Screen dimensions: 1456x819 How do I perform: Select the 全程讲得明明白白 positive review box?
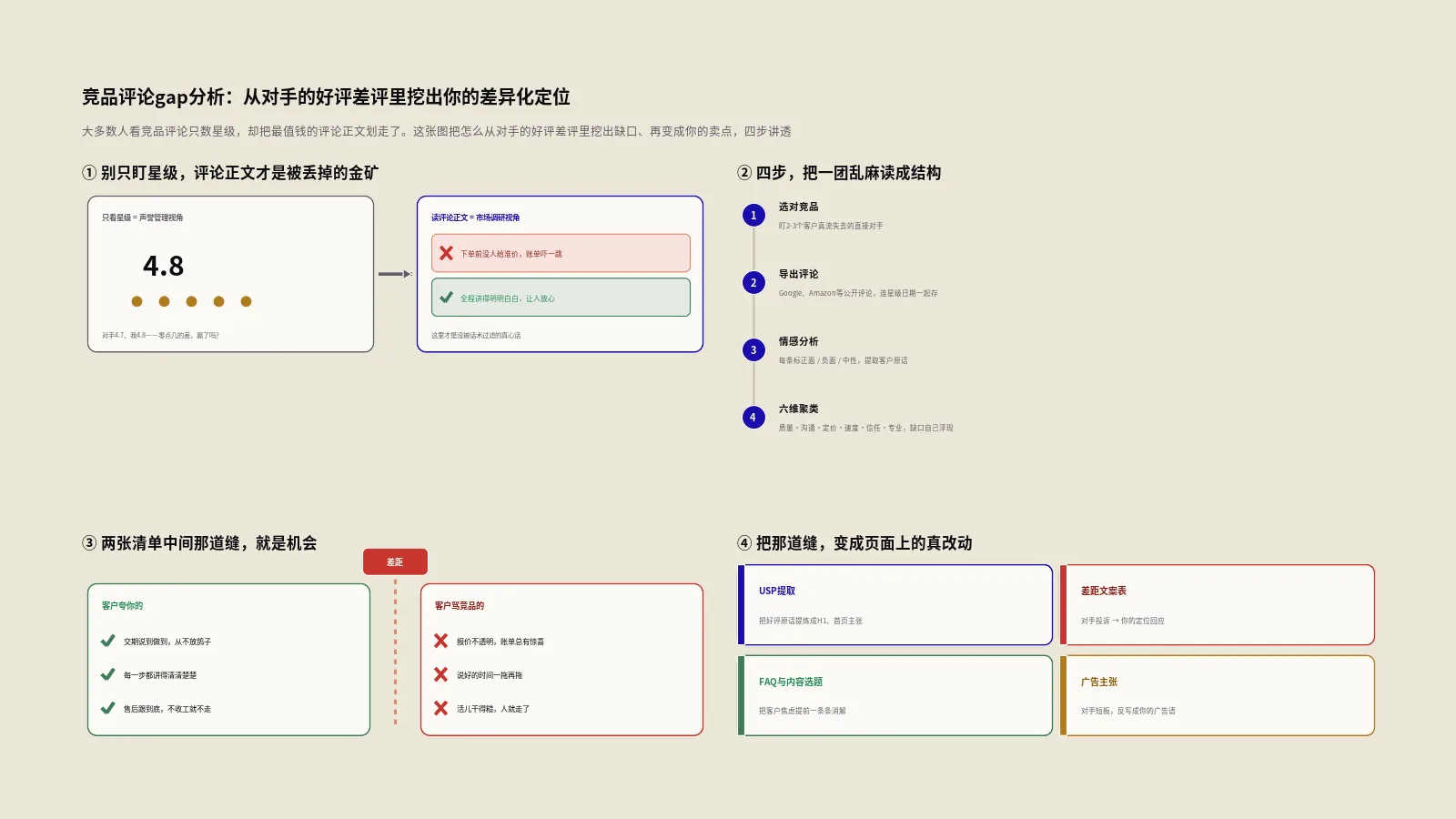coord(561,298)
